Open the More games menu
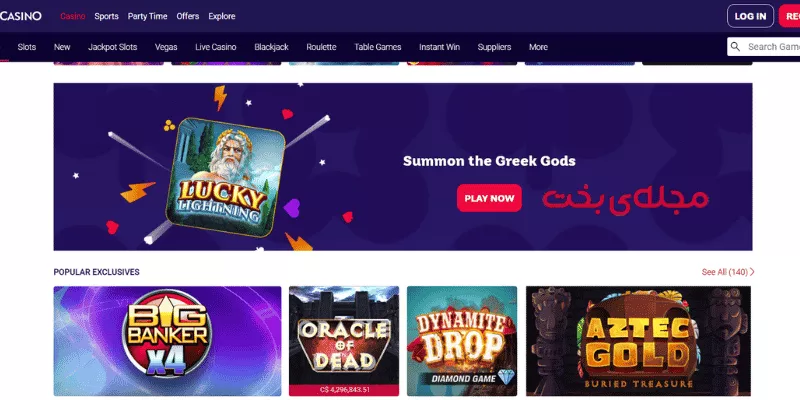 point(538,47)
